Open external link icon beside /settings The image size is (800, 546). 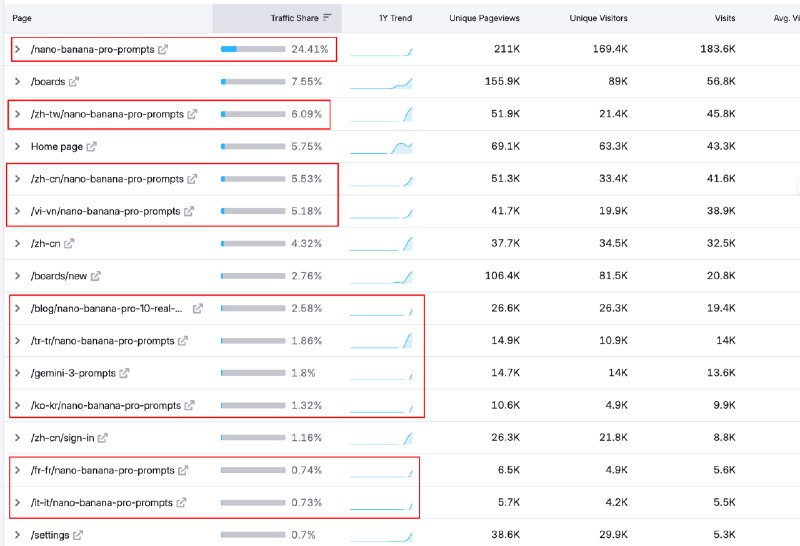point(78,535)
